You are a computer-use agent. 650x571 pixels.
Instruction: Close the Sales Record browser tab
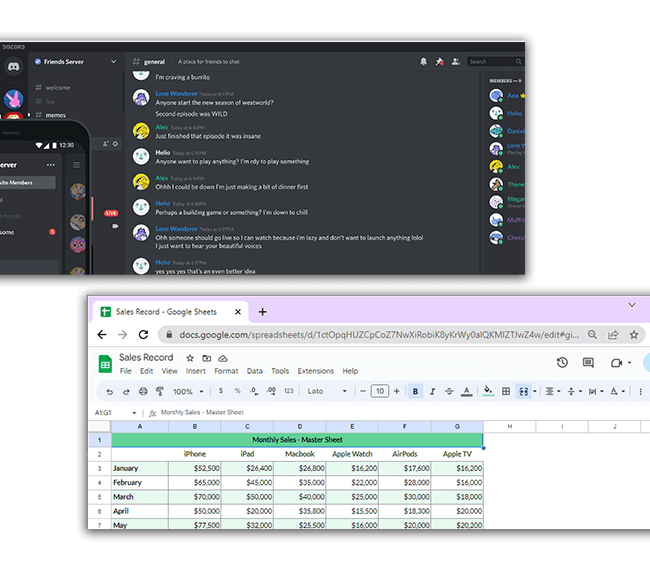coord(238,312)
